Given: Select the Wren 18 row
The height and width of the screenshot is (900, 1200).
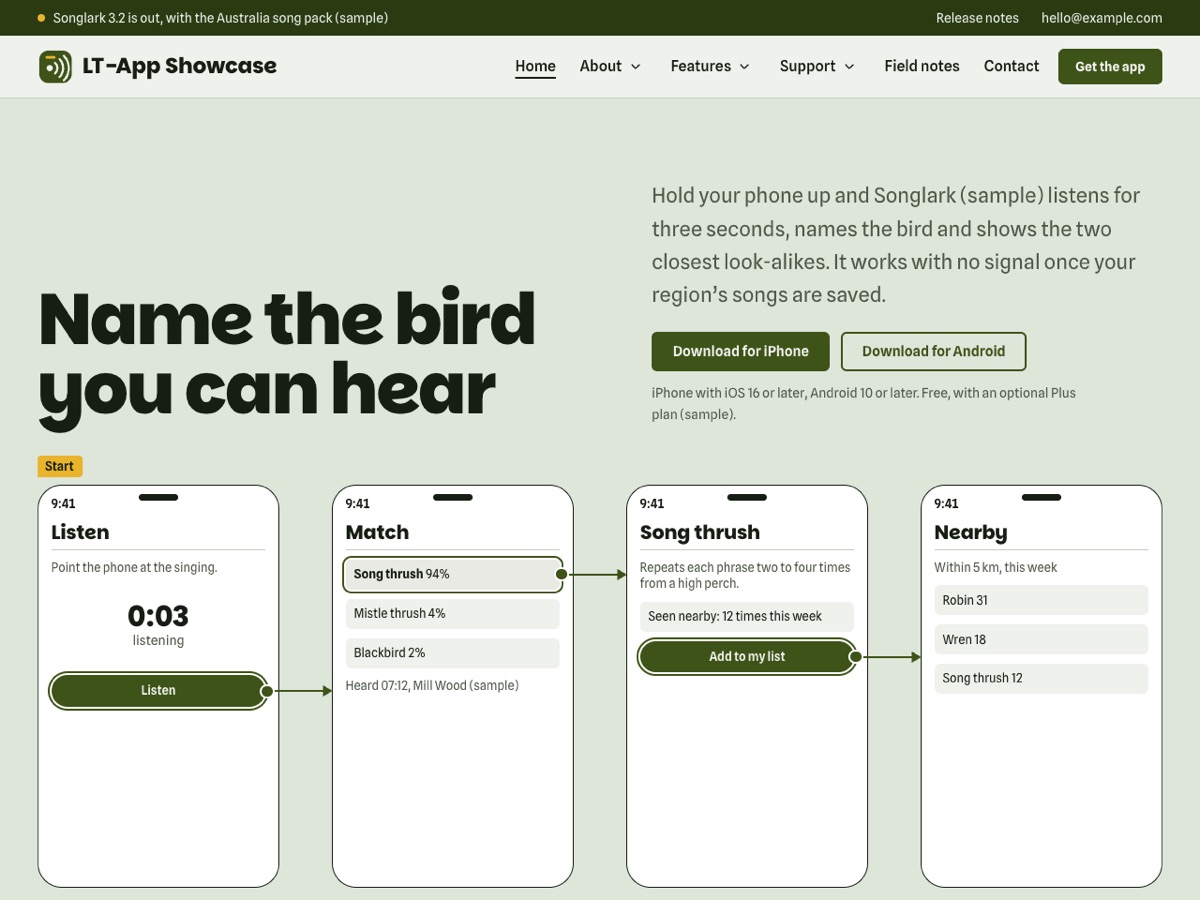Looking at the screenshot, I should 1041,639.
